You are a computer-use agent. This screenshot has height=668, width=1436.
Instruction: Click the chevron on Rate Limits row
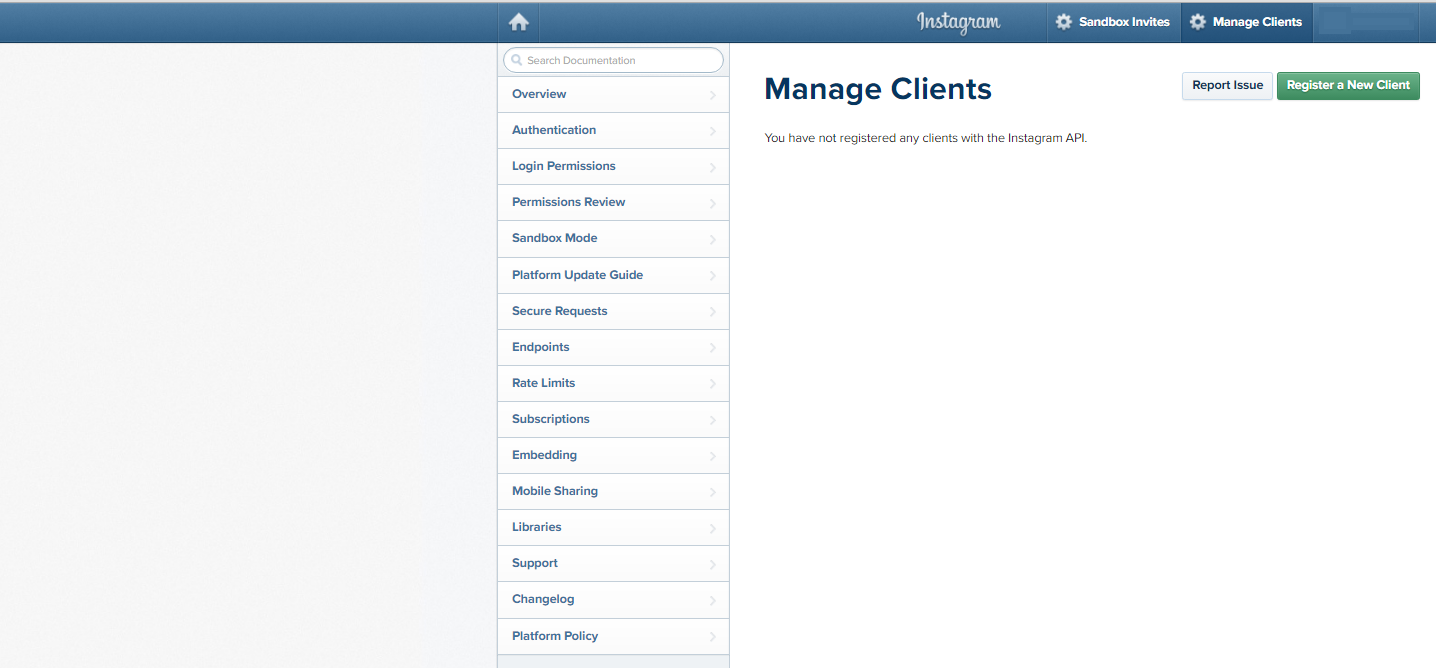click(x=713, y=385)
